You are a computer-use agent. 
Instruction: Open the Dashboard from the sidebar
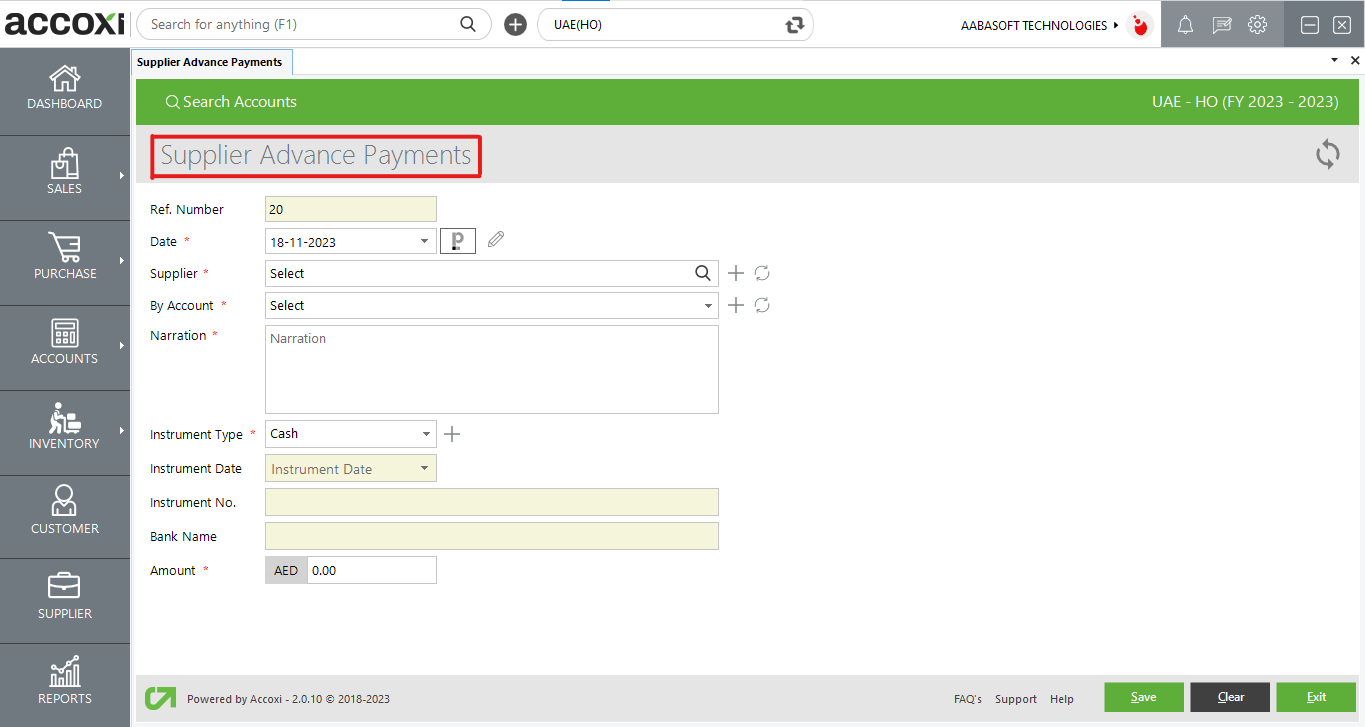coord(64,90)
